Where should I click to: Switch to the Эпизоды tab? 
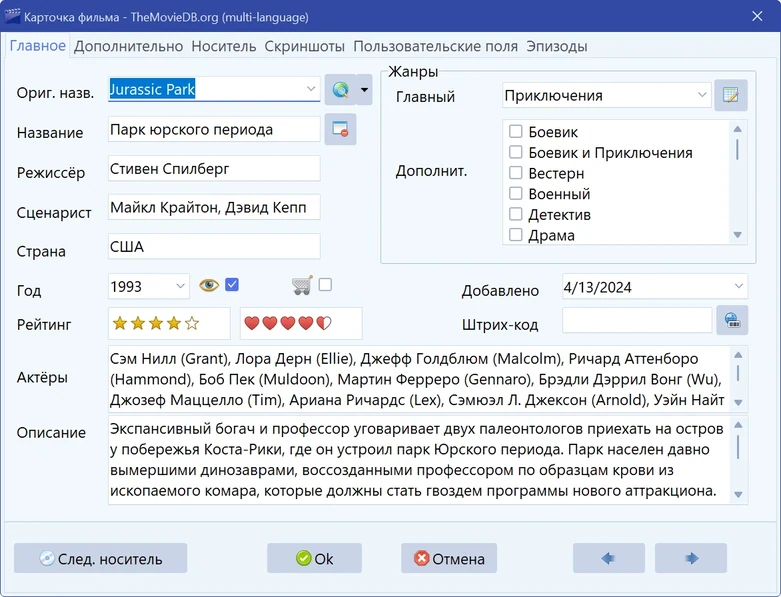pos(557,46)
